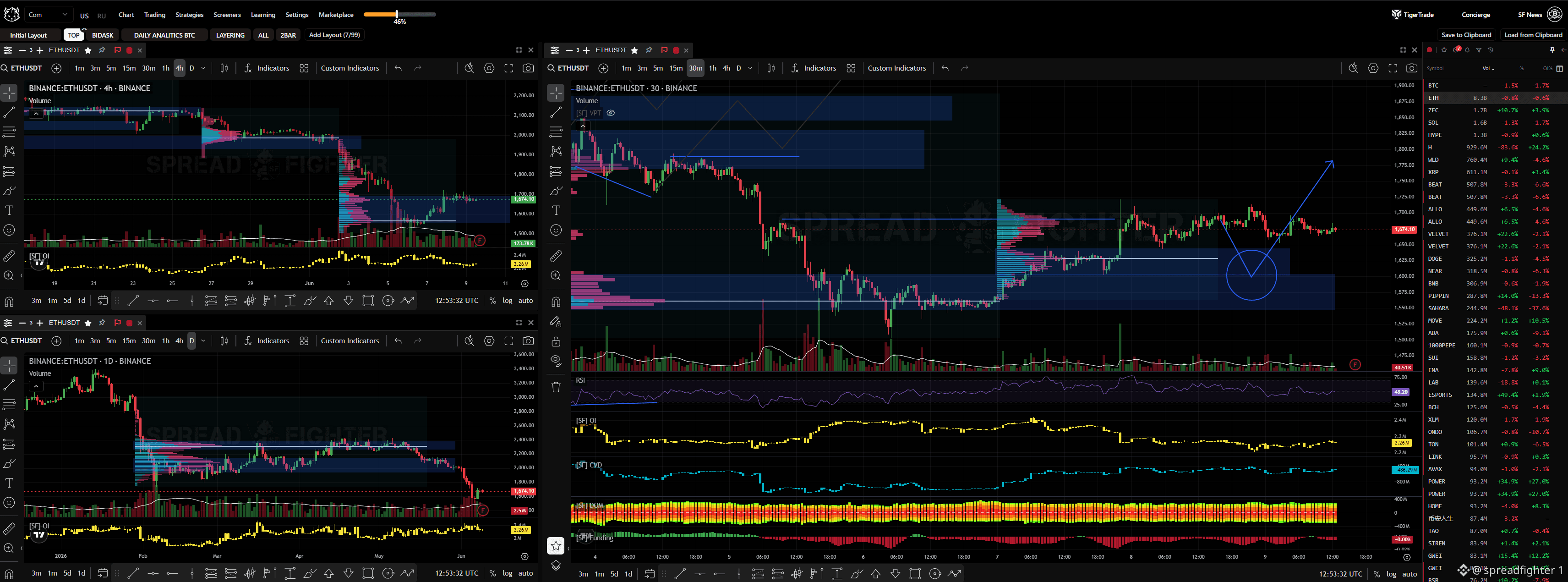Image resolution: width=1568 pixels, height=582 pixels.
Task: Expand the timeframe dropdown in the 1D chart
Action: (203, 341)
